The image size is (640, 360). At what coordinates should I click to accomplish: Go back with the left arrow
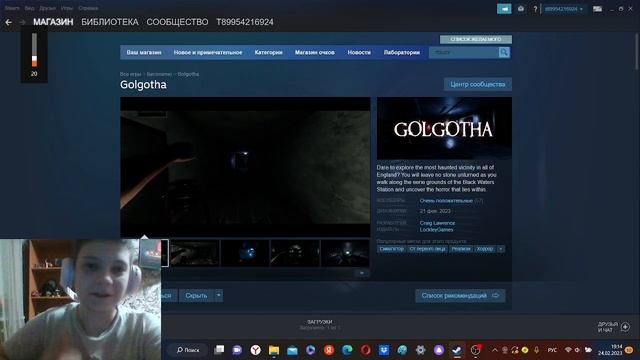(x=8, y=22)
